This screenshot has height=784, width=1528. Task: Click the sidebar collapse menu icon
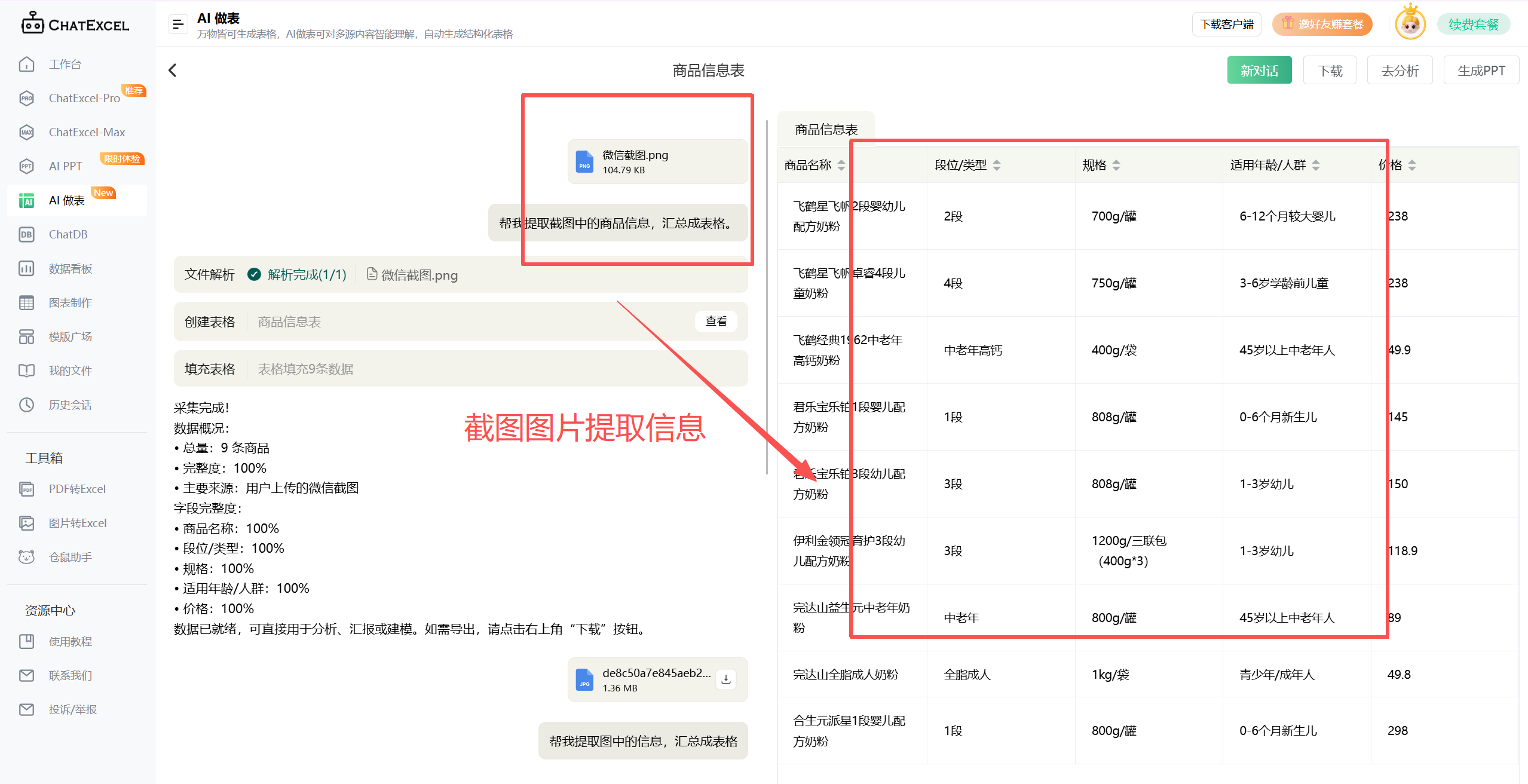(177, 24)
